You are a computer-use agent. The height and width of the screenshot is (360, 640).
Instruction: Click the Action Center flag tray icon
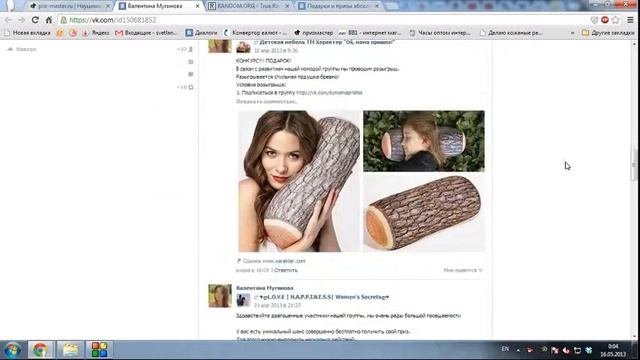click(x=554, y=350)
